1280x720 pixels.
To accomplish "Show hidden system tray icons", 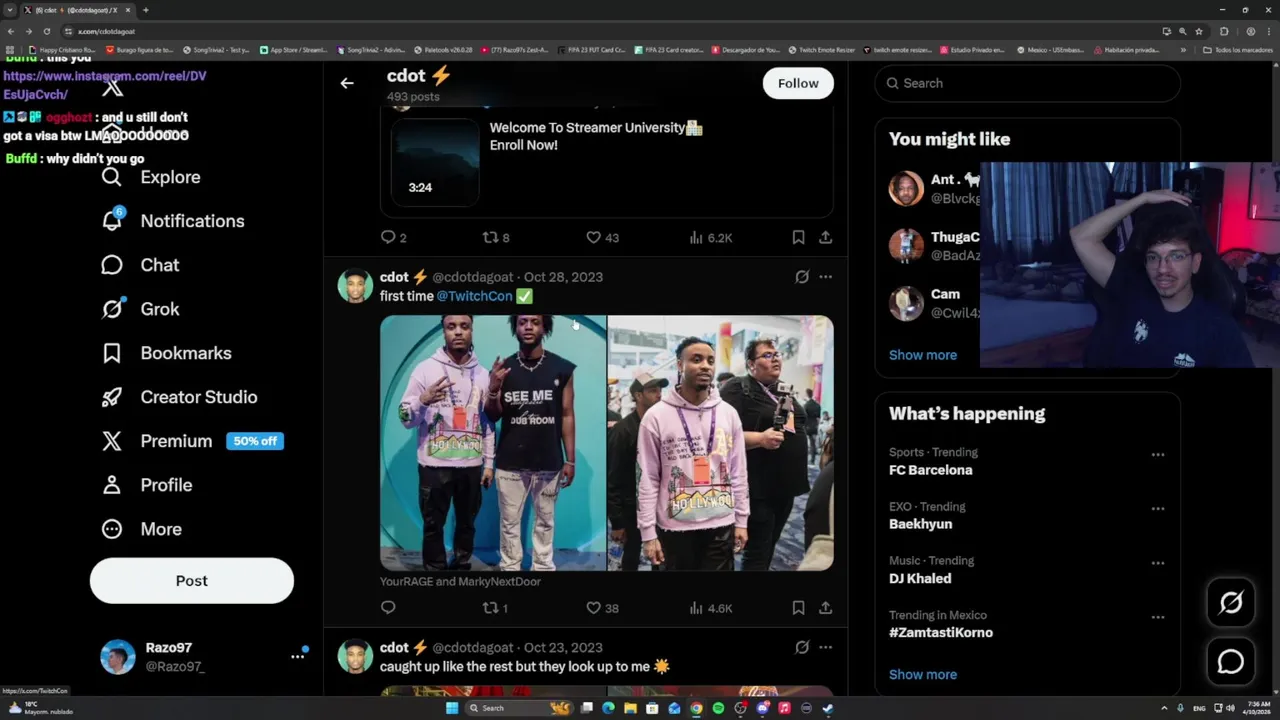I will [1164, 708].
